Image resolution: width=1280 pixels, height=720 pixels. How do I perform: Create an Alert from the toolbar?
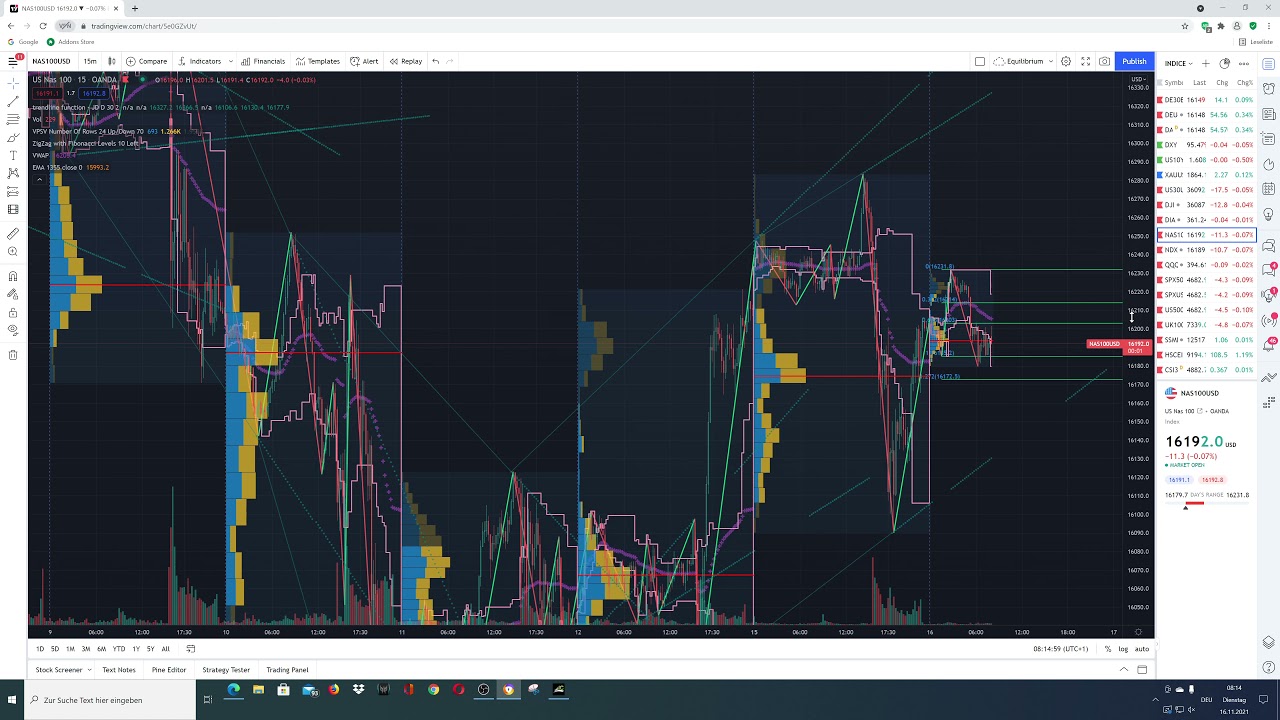pos(365,61)
